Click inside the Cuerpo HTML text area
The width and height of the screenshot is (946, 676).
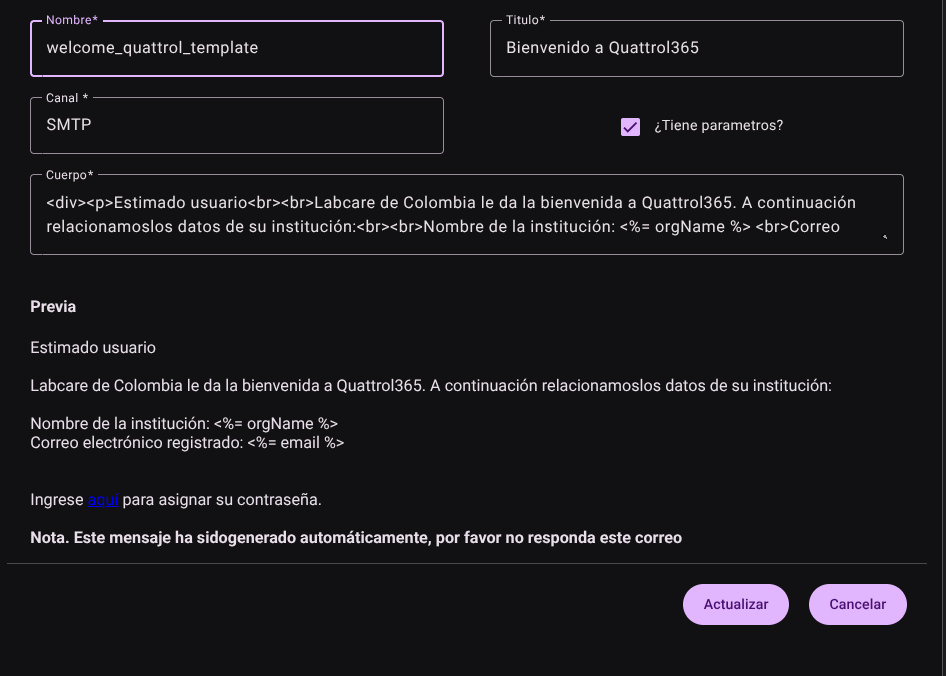[x=467, y=214]
